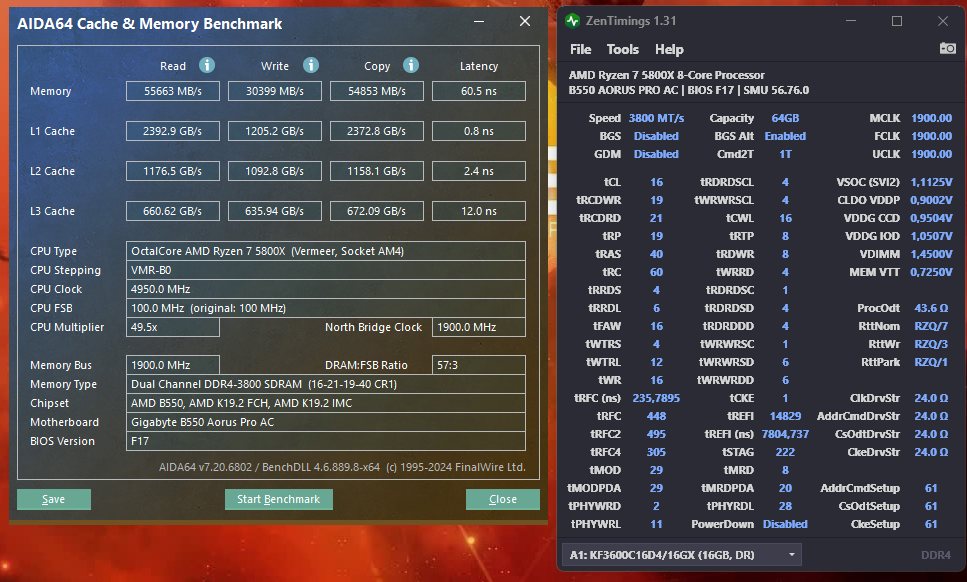Expand the A1 memory module dropdown
967x582 pixels.
(x=792, y=555)
